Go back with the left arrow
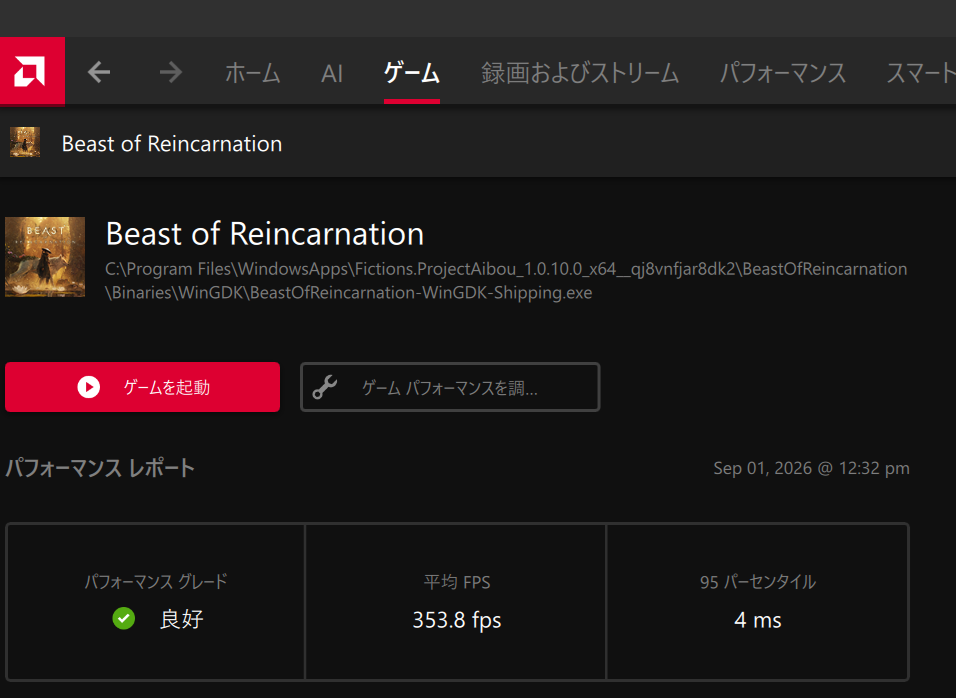Viewport: 956px width, 698px height. 99,73
